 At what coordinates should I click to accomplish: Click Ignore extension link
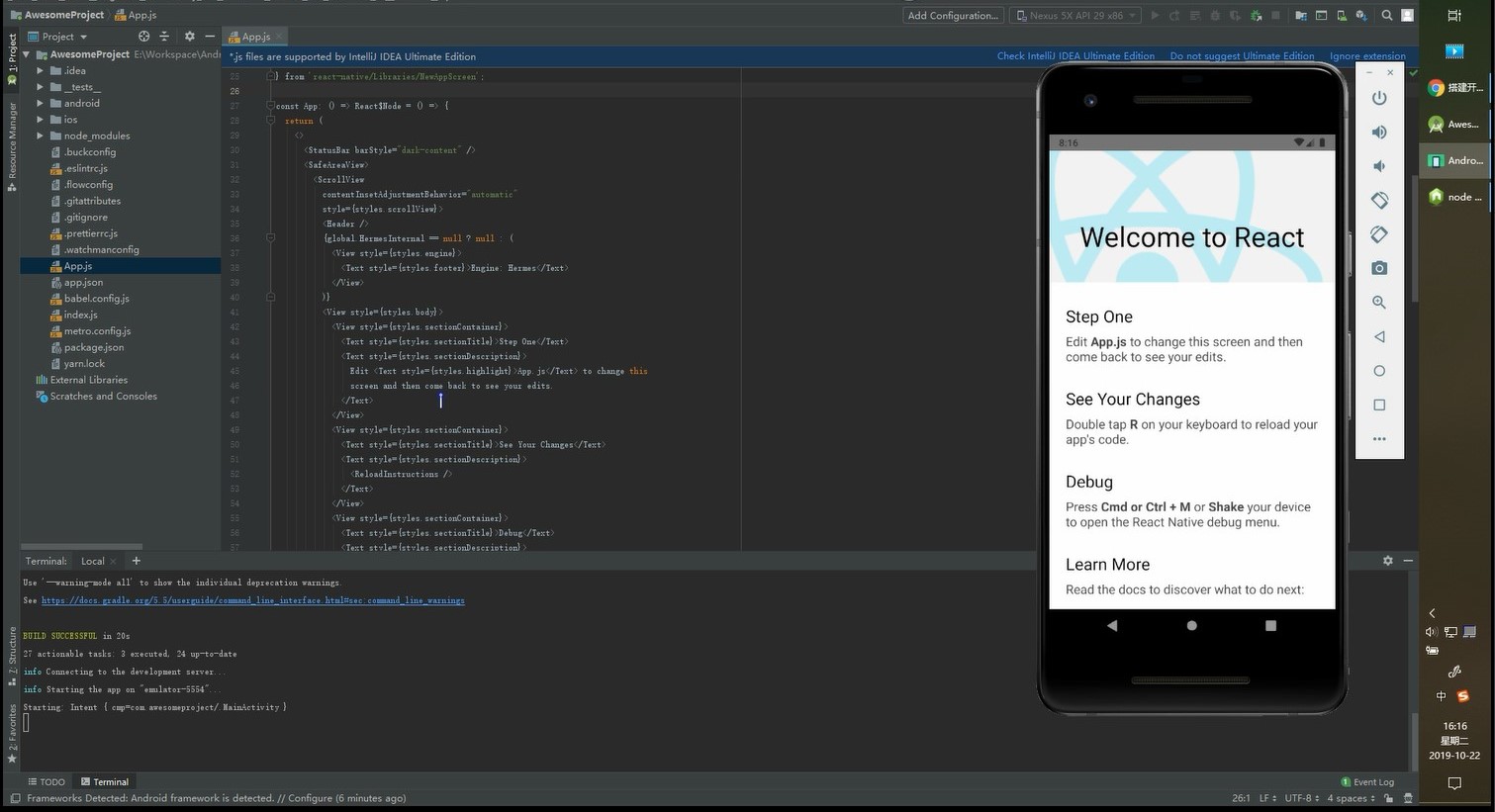(x=1367, y=56)
